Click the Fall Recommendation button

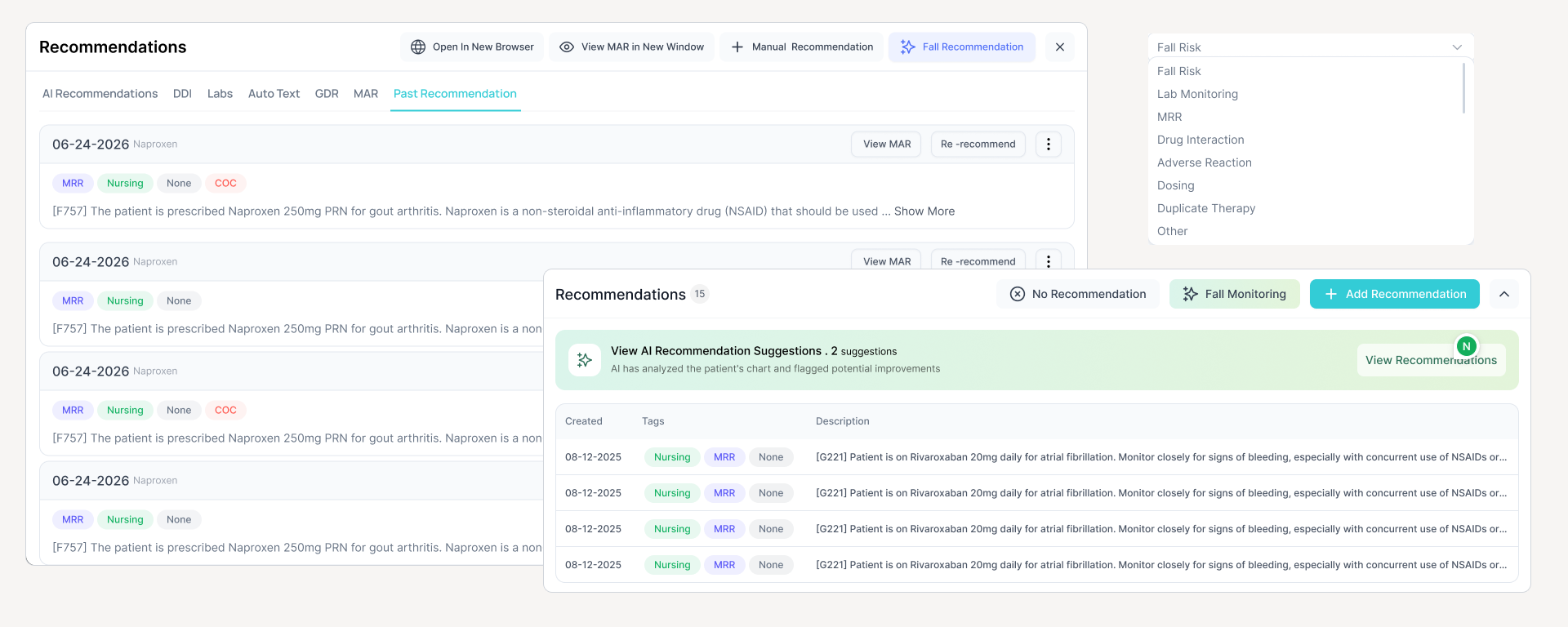962,47
